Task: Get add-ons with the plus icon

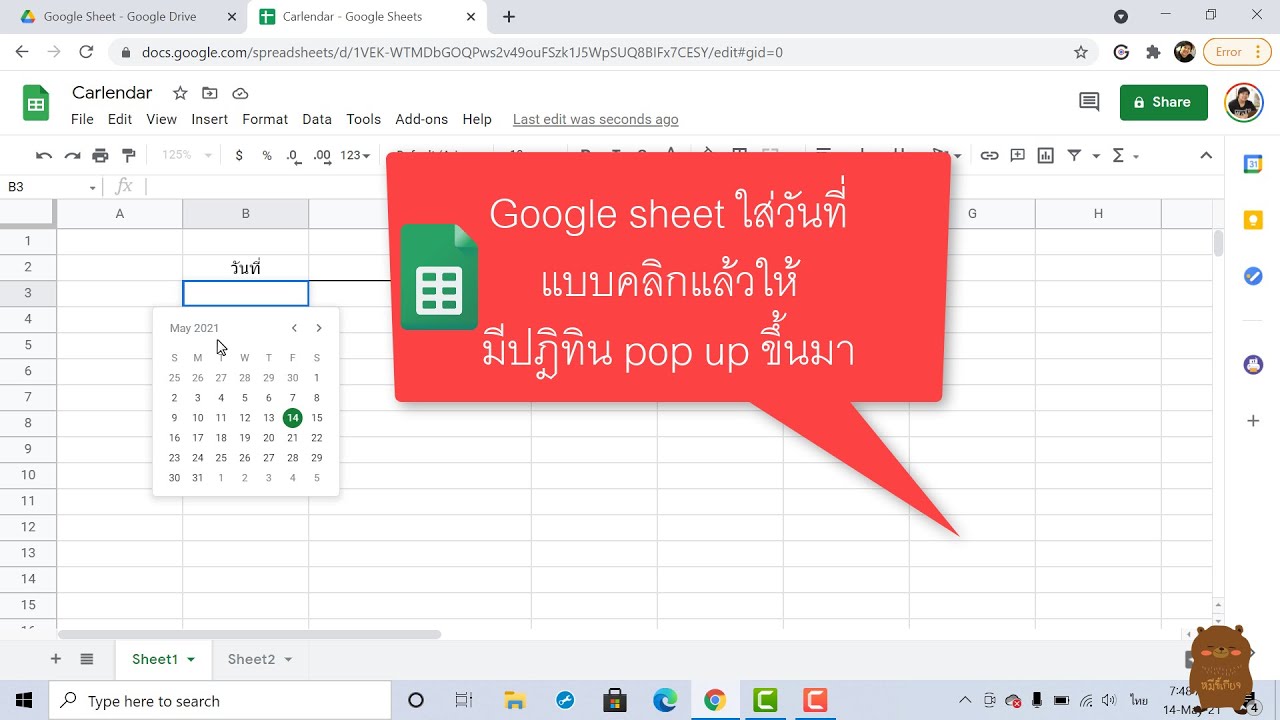Action: 1253,421
